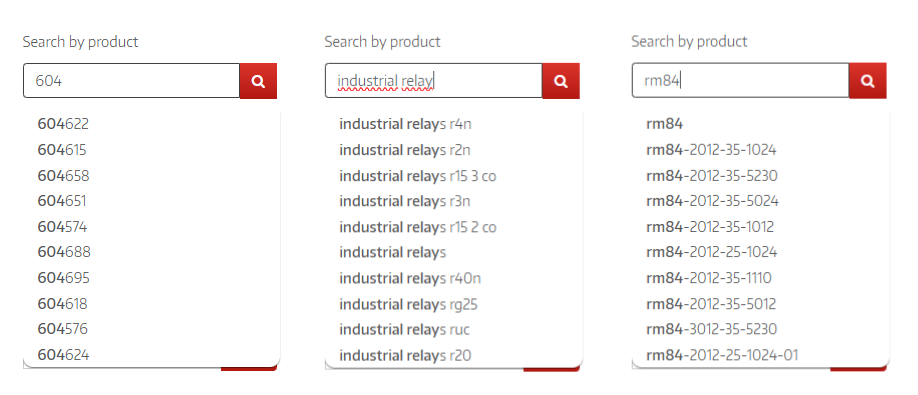Select the plain rm84 suggestion
Screen dimensions: 918x395
tap(664, 124)
